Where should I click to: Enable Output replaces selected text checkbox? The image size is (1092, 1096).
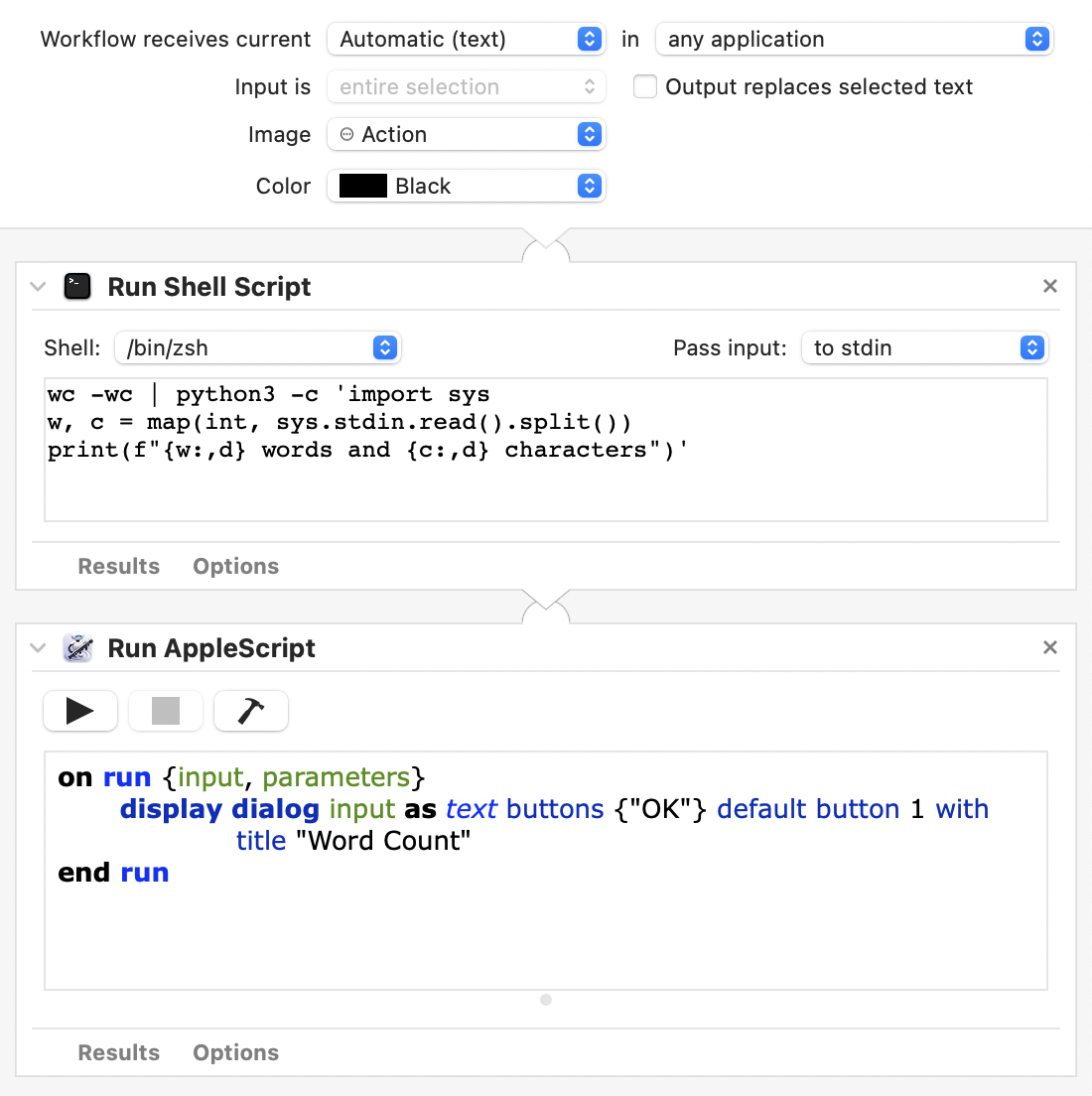click(644, 86)
